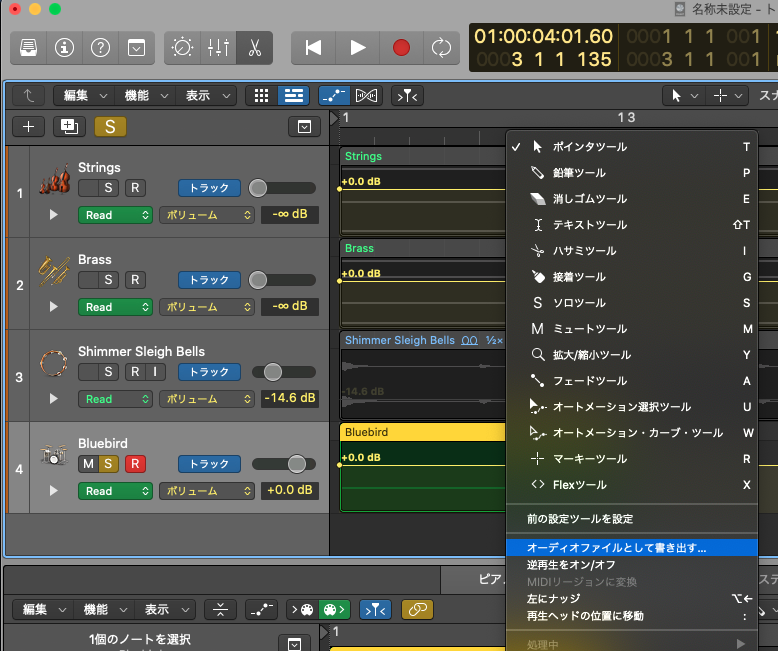The height and width of the screenshot is (651, 778).
Task: Open the Inspector info icon
Action: click(x=65, y=48)
